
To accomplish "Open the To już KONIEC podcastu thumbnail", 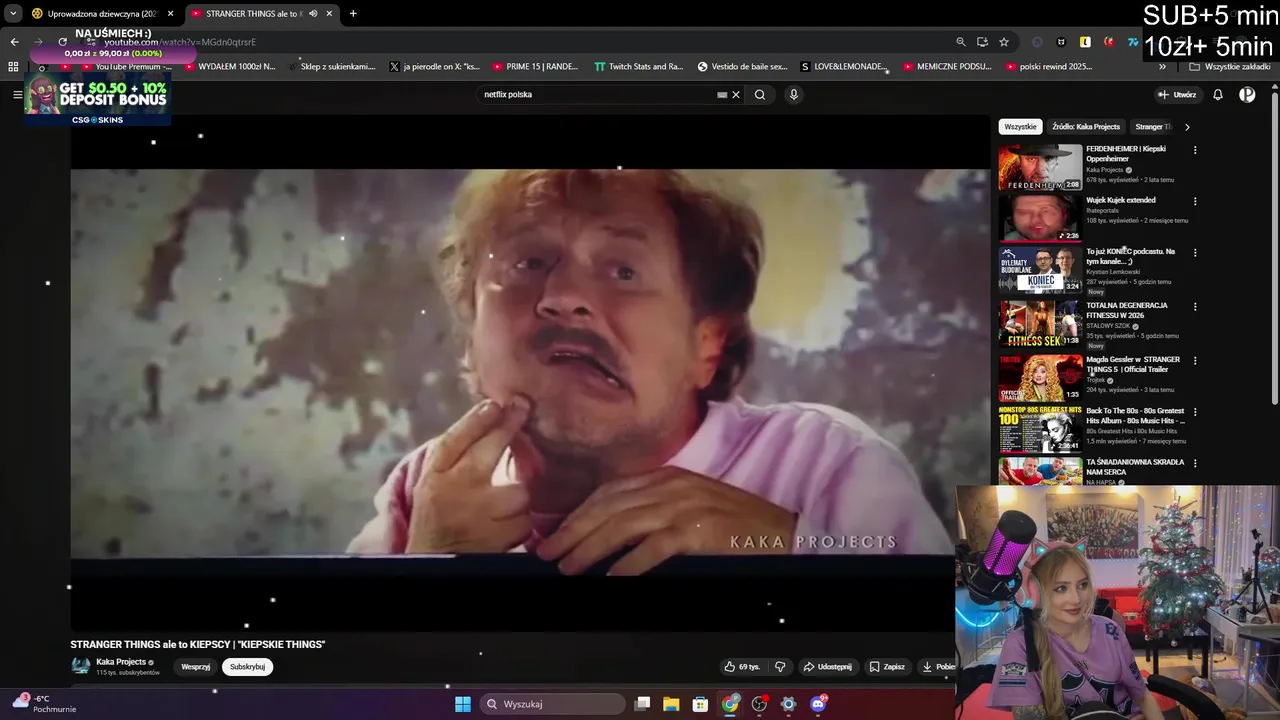I will (1040, 269).
